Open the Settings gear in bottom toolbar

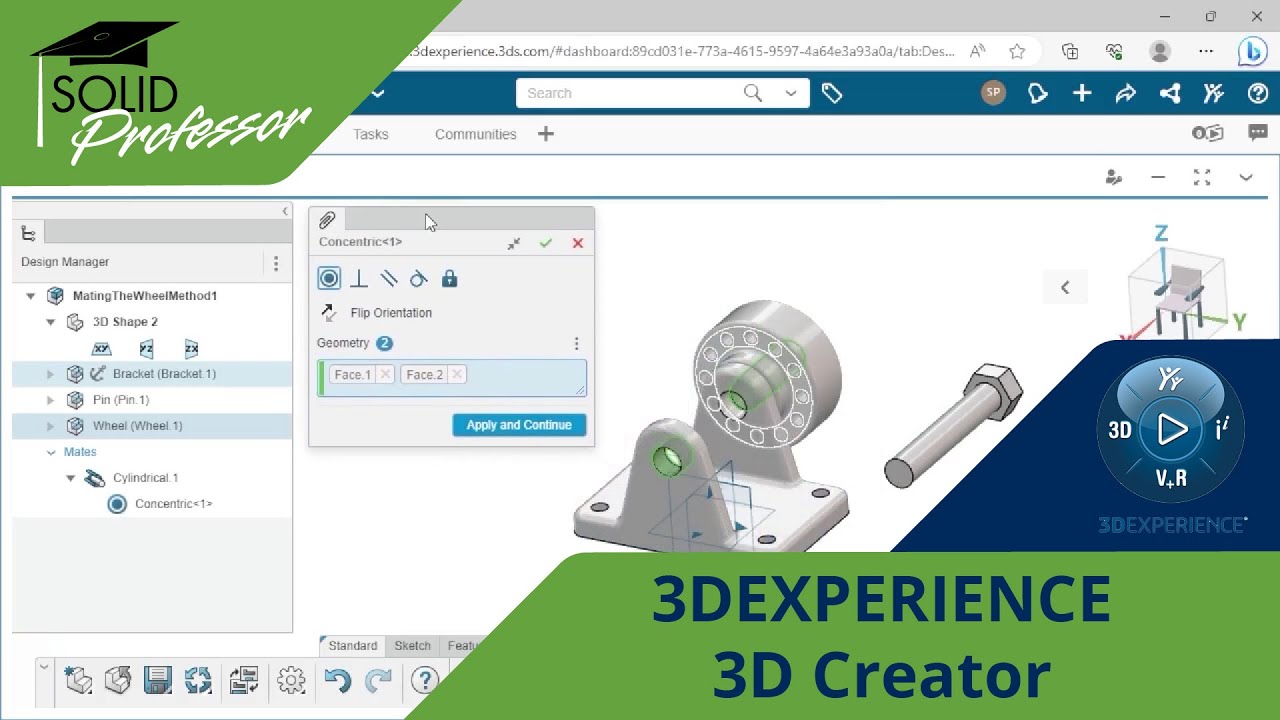(x=291, y=681)
